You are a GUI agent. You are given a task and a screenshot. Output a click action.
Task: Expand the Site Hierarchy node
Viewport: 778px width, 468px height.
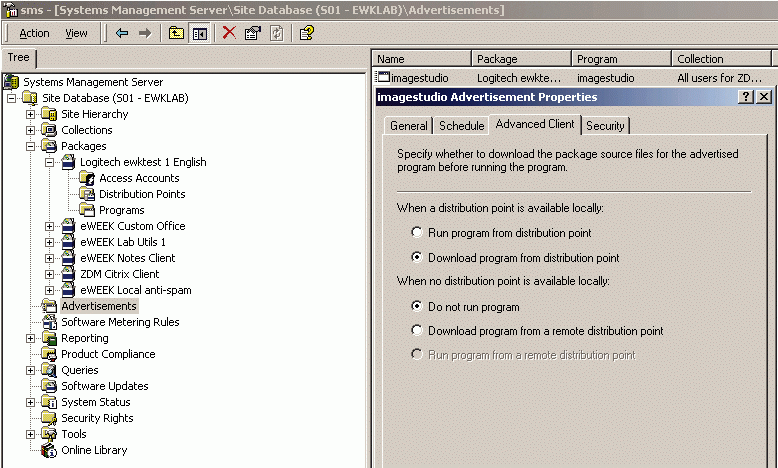coord(30,115)
